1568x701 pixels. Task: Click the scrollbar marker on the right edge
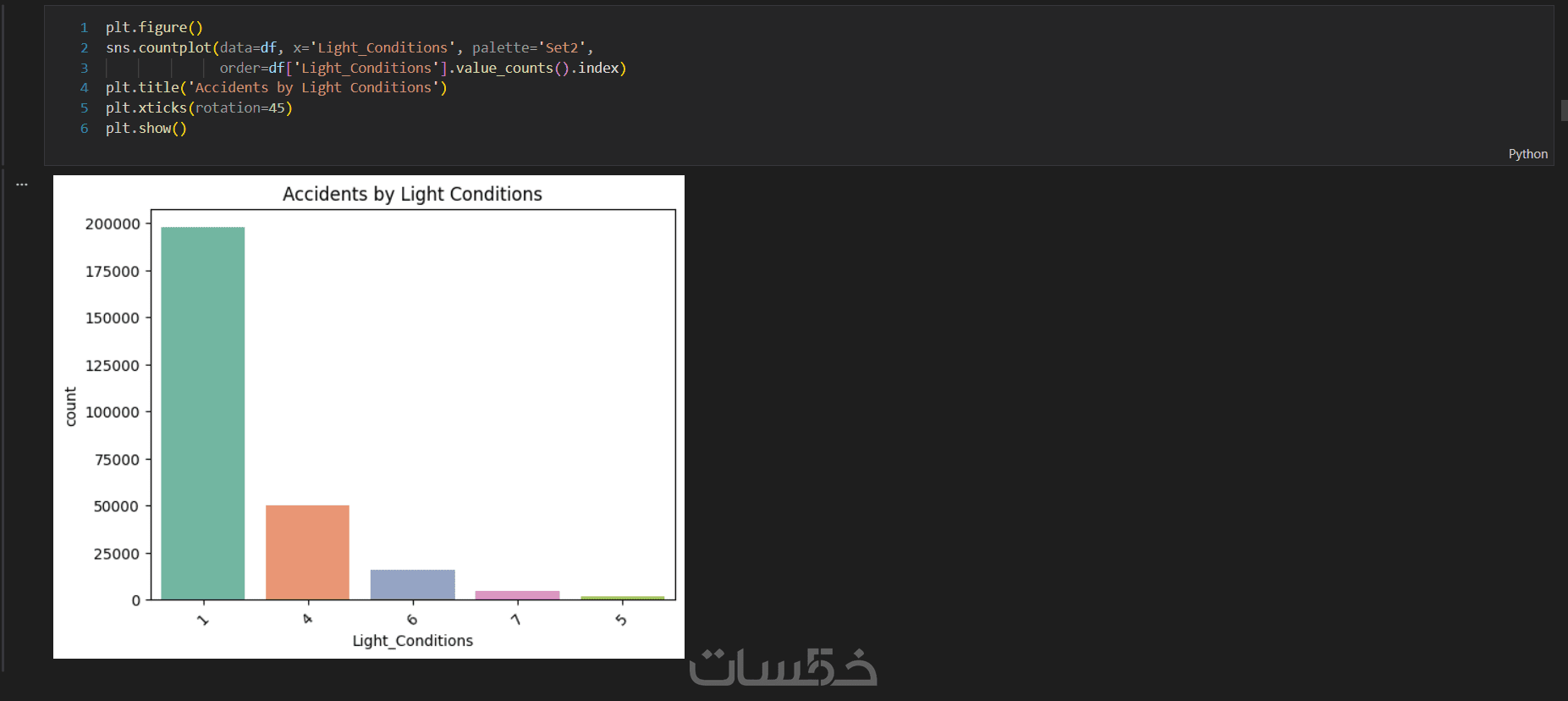coord(1564,110)
